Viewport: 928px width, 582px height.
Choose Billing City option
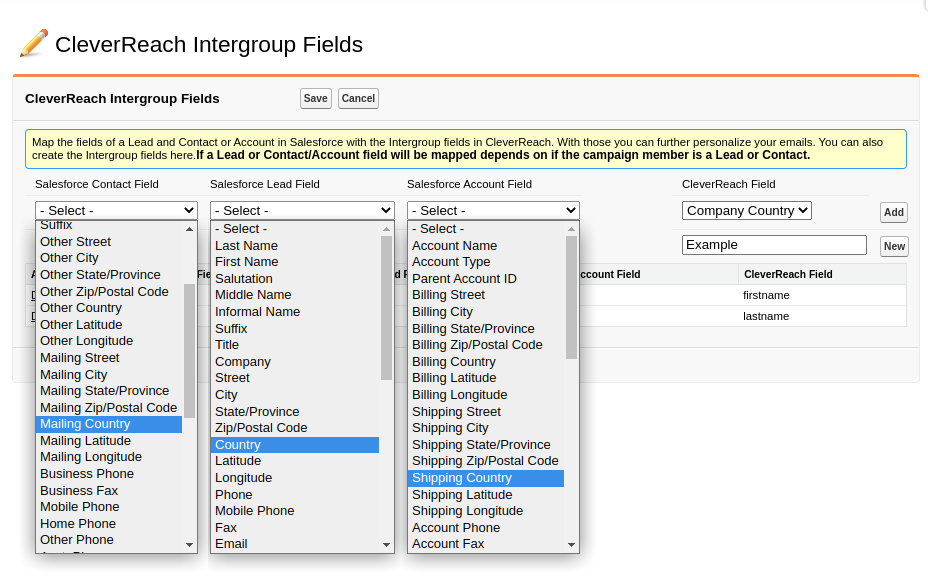point(486,311)
